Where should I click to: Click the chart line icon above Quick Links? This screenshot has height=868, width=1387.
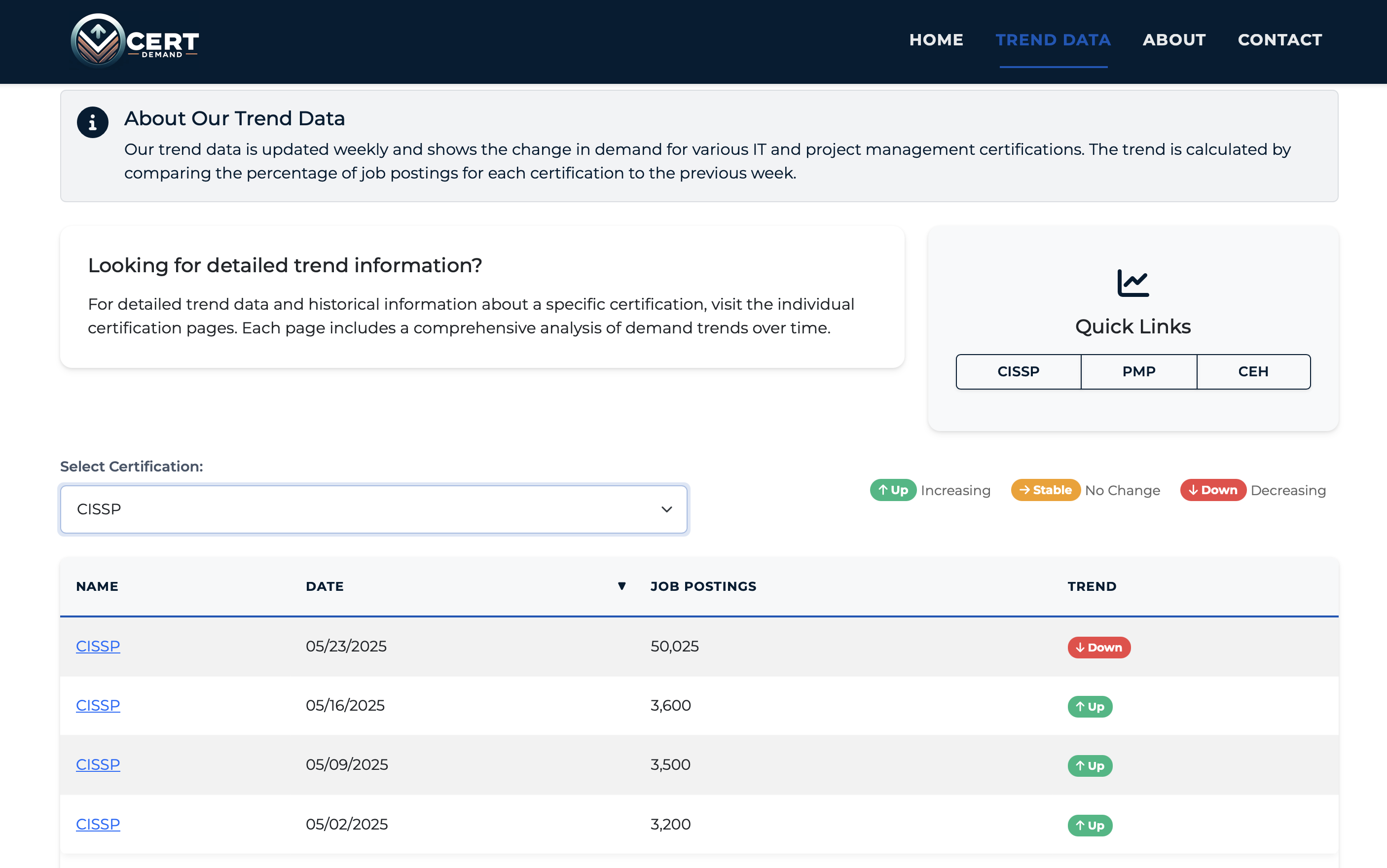tap(1132, 283)
